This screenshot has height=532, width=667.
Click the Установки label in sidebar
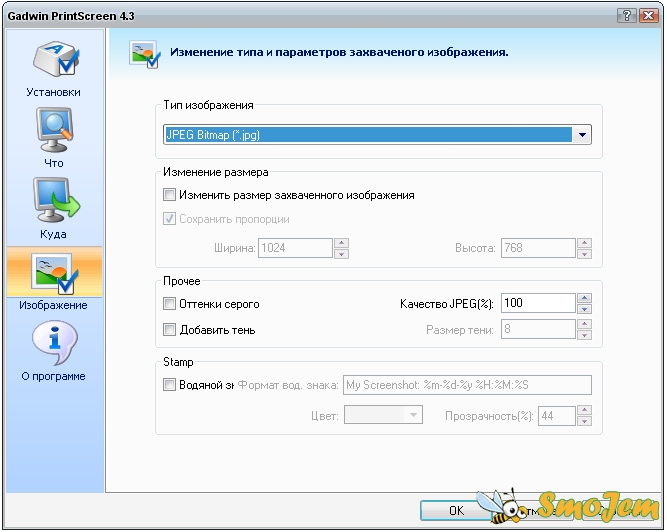[x=54, y=92]
